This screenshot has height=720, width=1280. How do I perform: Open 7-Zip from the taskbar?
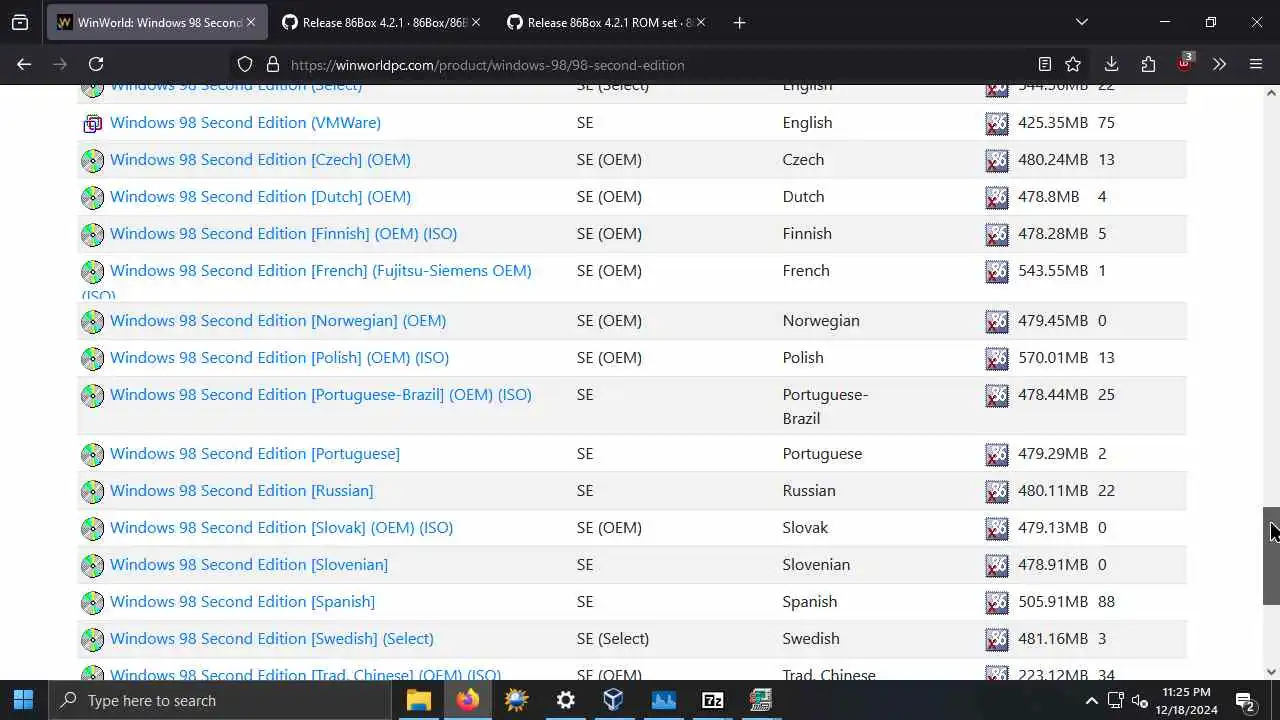(x=712, y=700)
